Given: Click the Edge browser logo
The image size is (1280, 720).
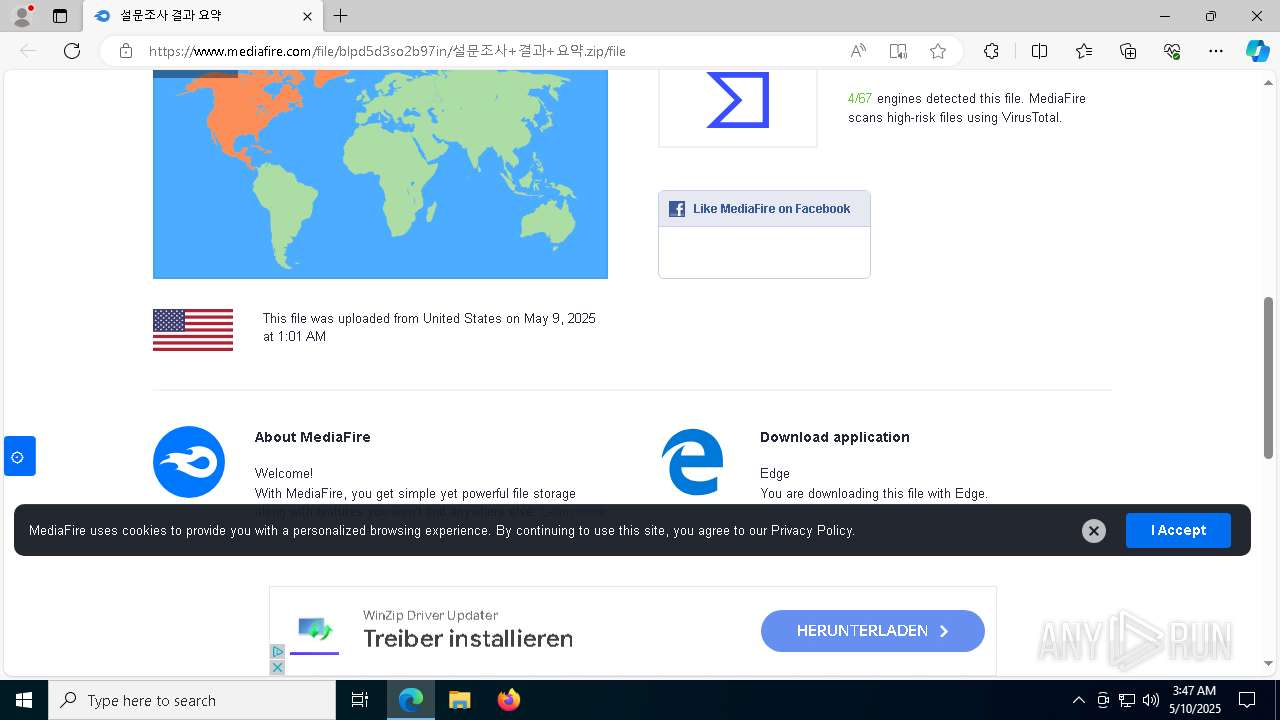Looking at the screenshot, I should tap(692, 461).
